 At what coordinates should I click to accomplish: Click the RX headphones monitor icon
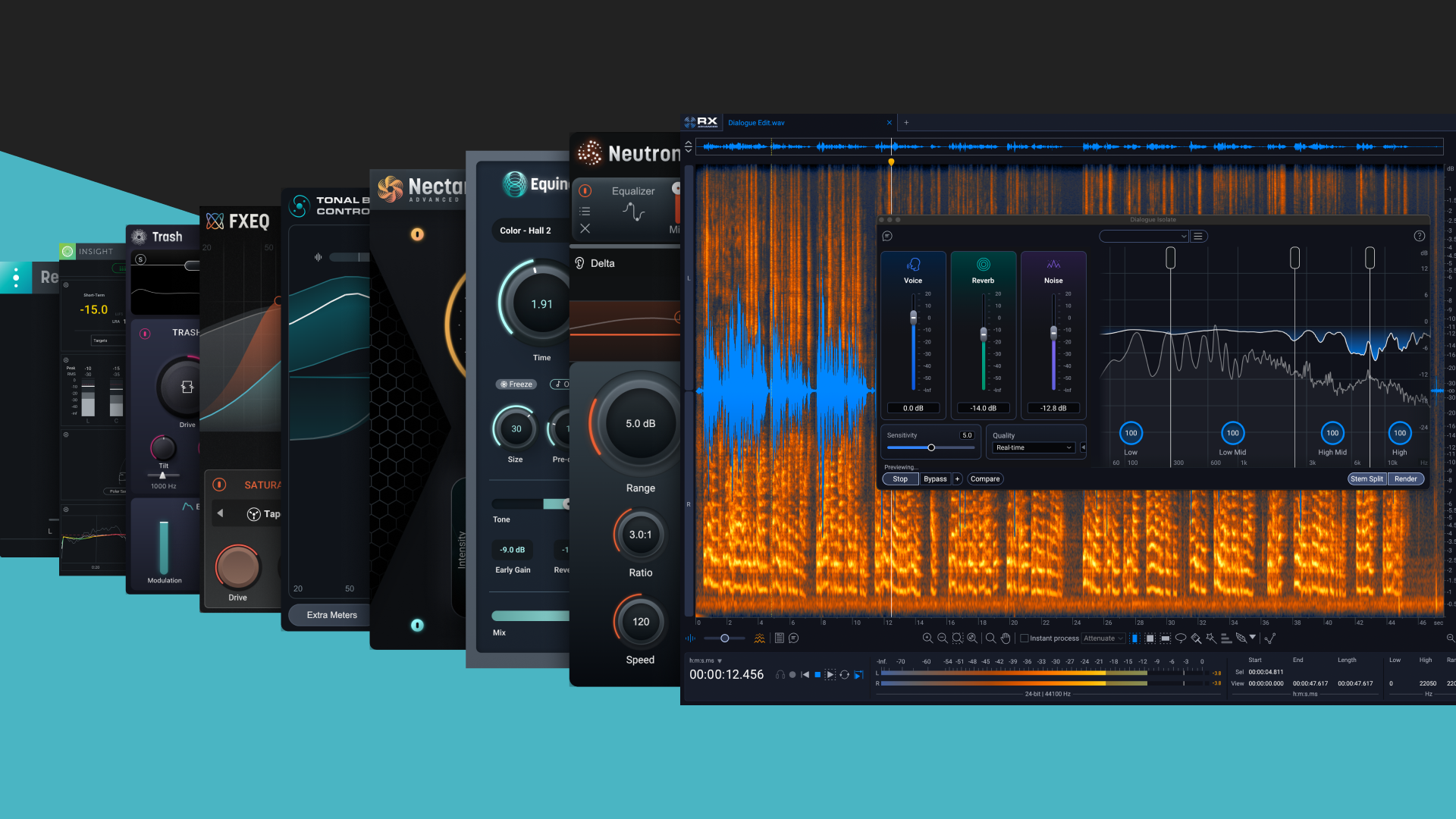780,674
